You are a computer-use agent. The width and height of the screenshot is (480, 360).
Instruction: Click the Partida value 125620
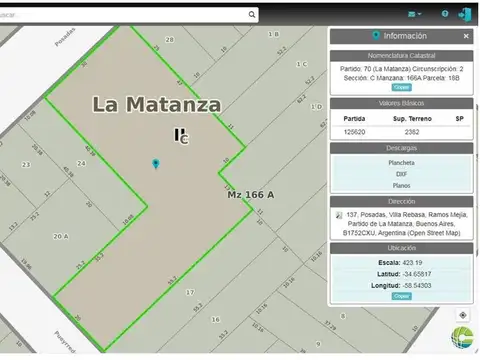tap(354, 132)
